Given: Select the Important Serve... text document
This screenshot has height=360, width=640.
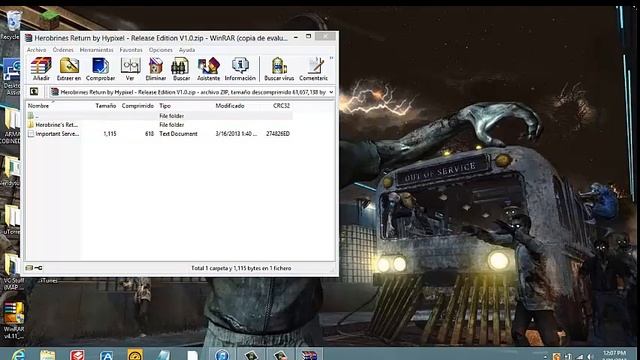Looking at the screenshot, I should pos(53,134).
